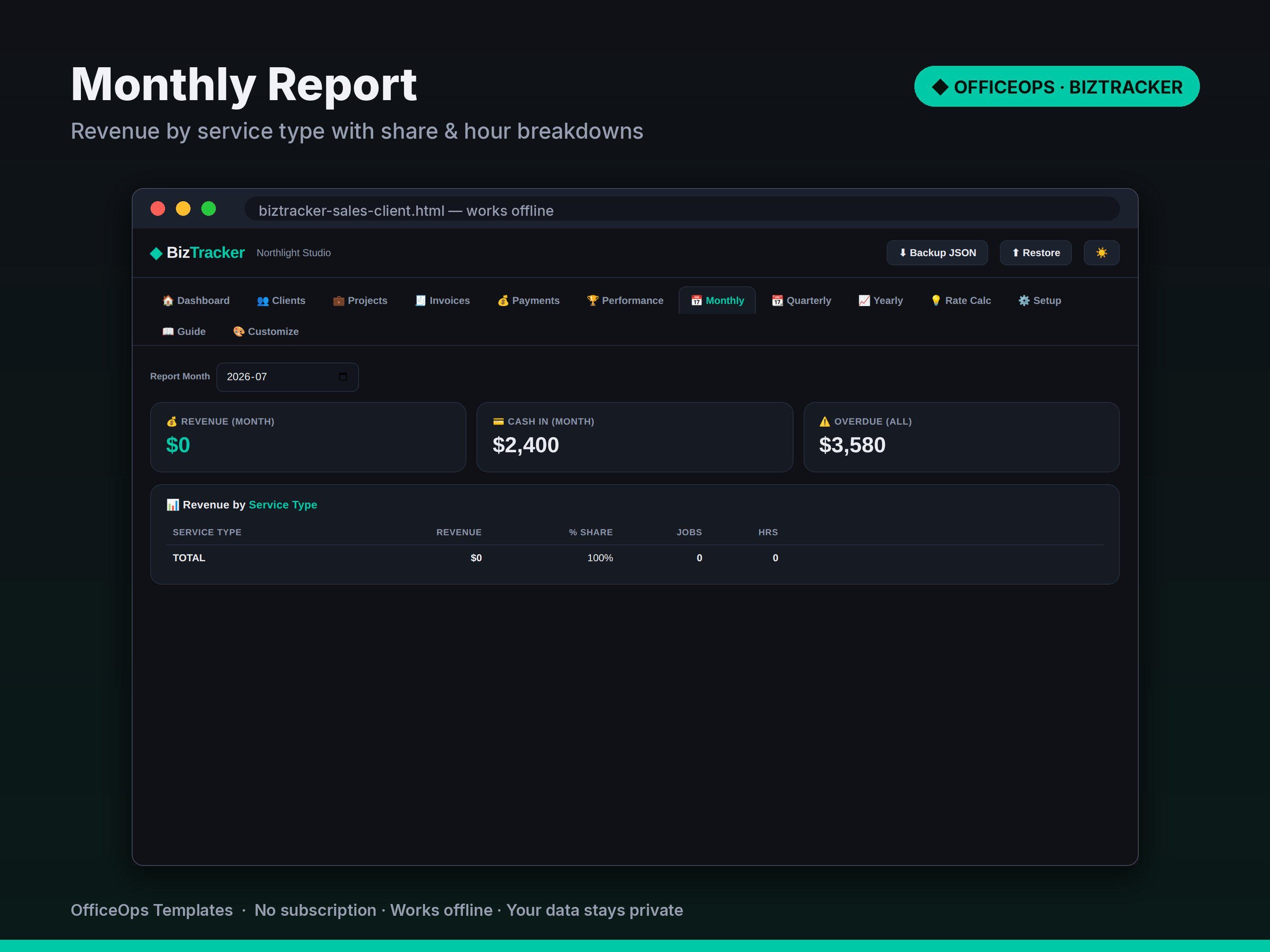The width and height of the screenshot is (1270, 952).
Task: Click the bar chart icon beside Revenue by
Action: [x=173, y=504]
